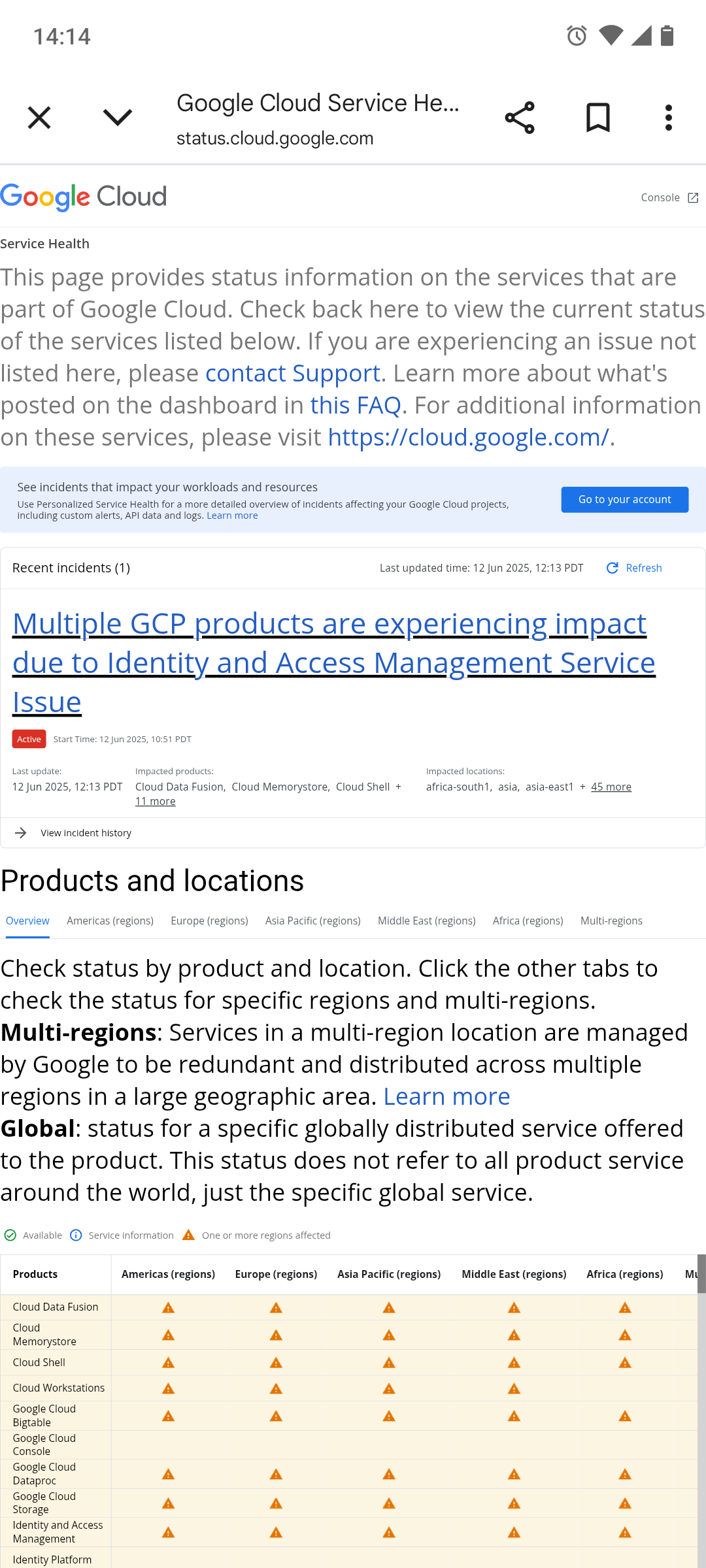Visit the https://cloud.google.com/ link
The width and height of the screenshot is (706, 1568).
tap(468, 437)
